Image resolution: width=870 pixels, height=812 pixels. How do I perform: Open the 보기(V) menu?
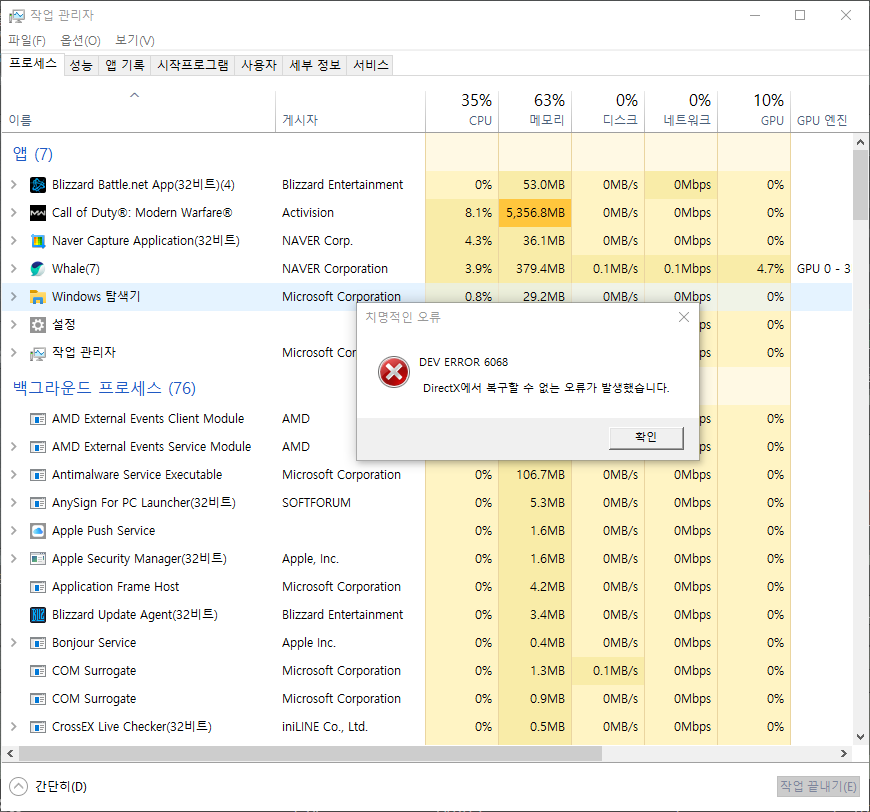coord(135,41)
